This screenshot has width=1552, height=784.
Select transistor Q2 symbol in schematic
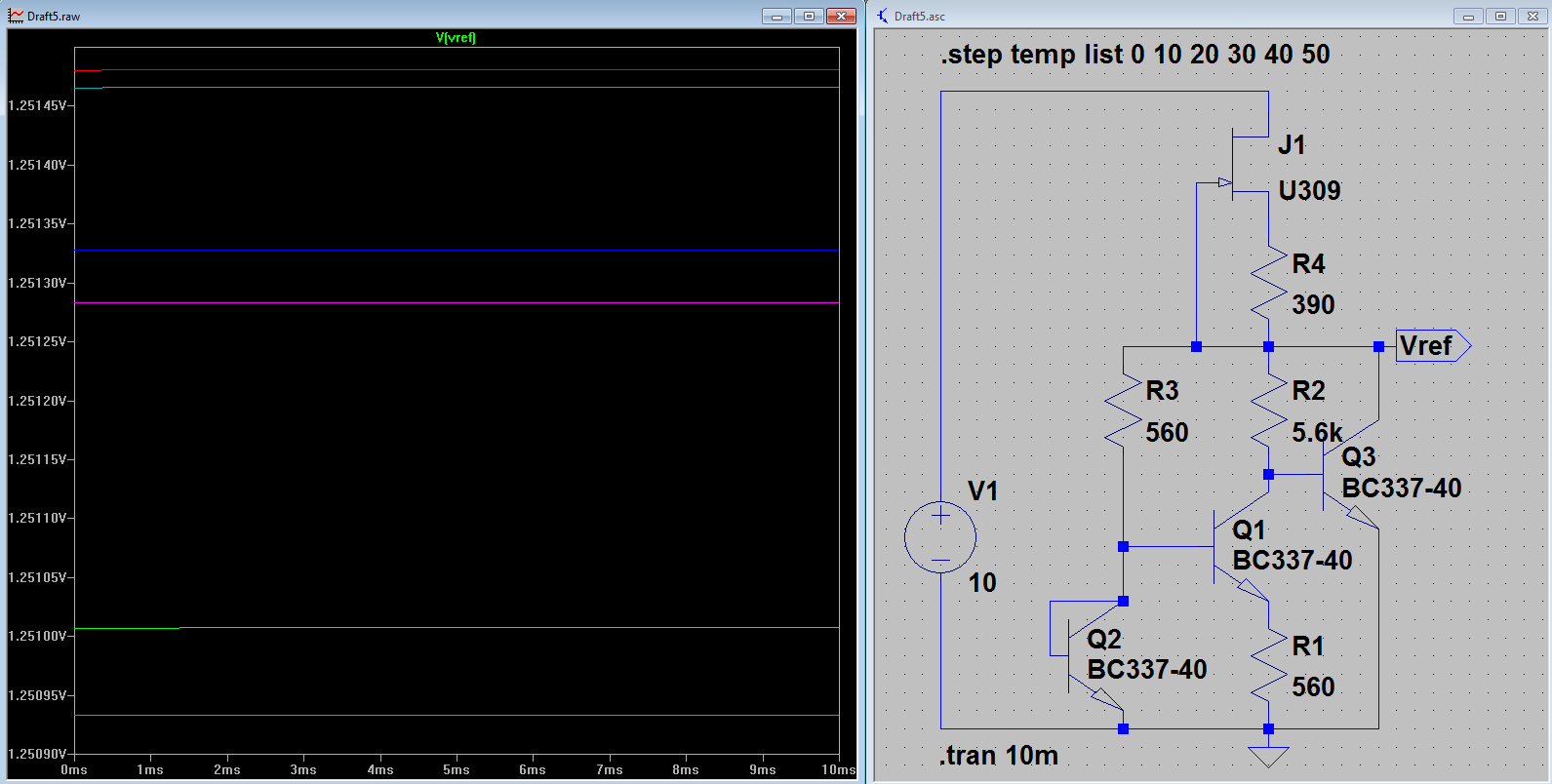(1096, 656)
